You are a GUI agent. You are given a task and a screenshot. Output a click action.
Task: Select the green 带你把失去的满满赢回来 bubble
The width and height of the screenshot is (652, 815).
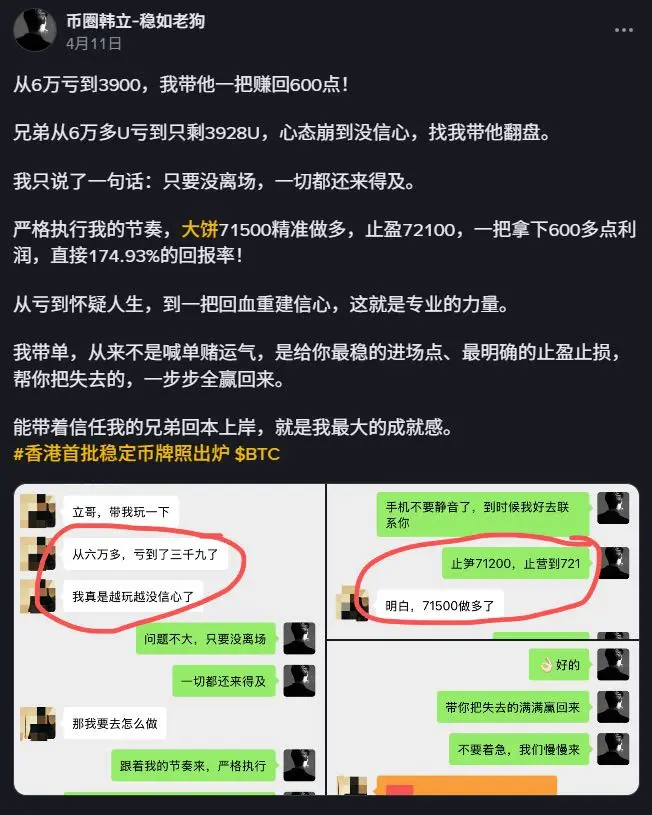point(512,707)
